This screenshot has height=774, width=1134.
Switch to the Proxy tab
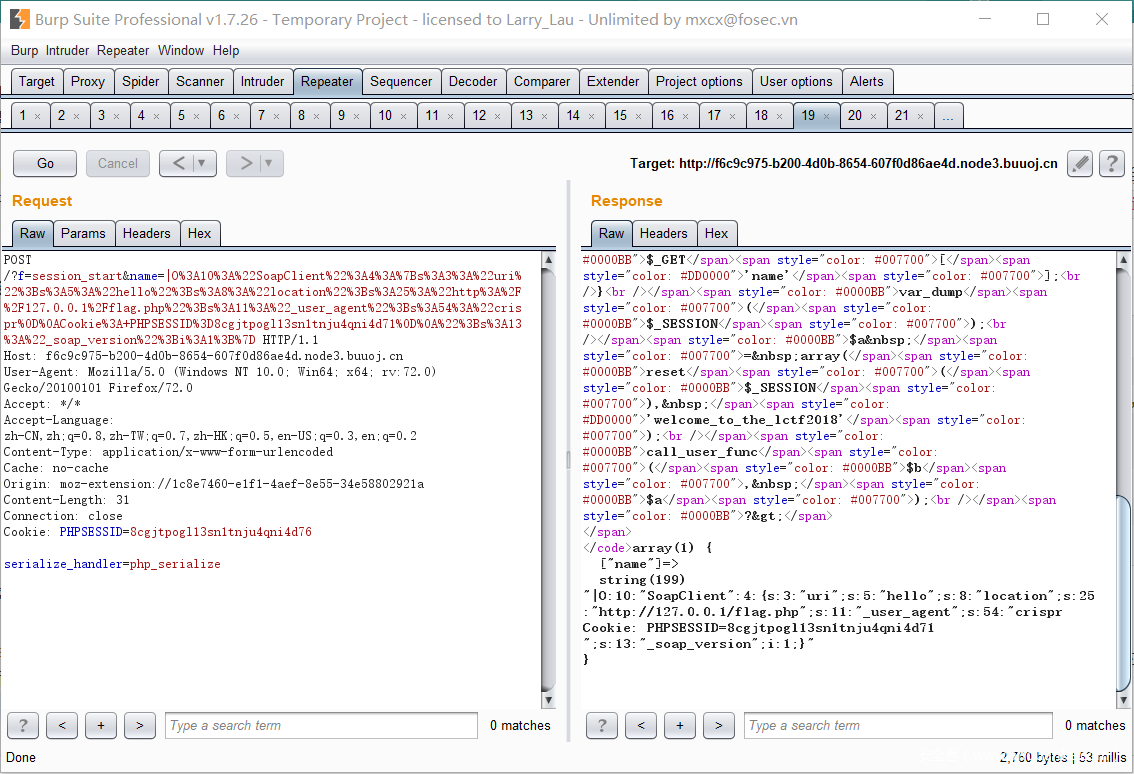88,82
